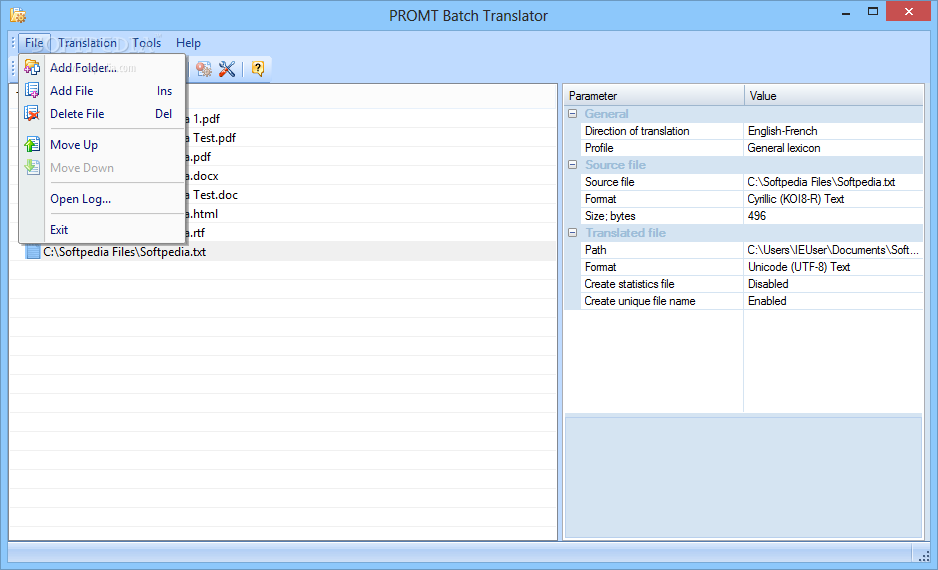Select the C:\Softpedia Files\Softpedia.txt list row
The image size is (938, 570).
pyautogui.click(x=283, y=252)
